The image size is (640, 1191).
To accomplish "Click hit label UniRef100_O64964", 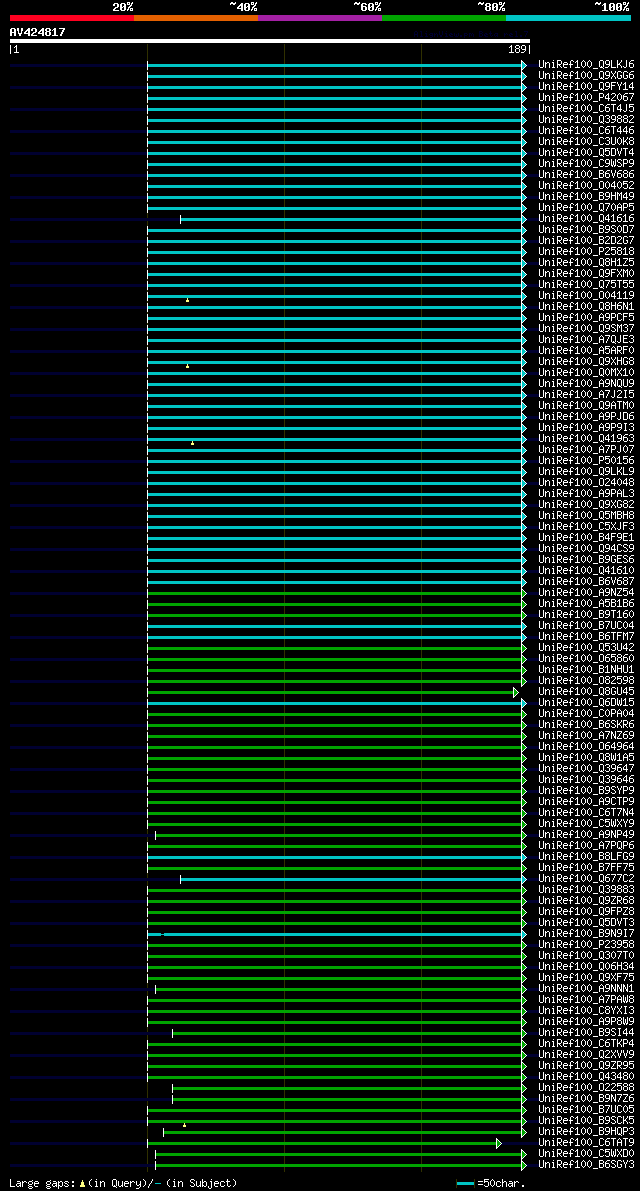I will pos(586,746).
